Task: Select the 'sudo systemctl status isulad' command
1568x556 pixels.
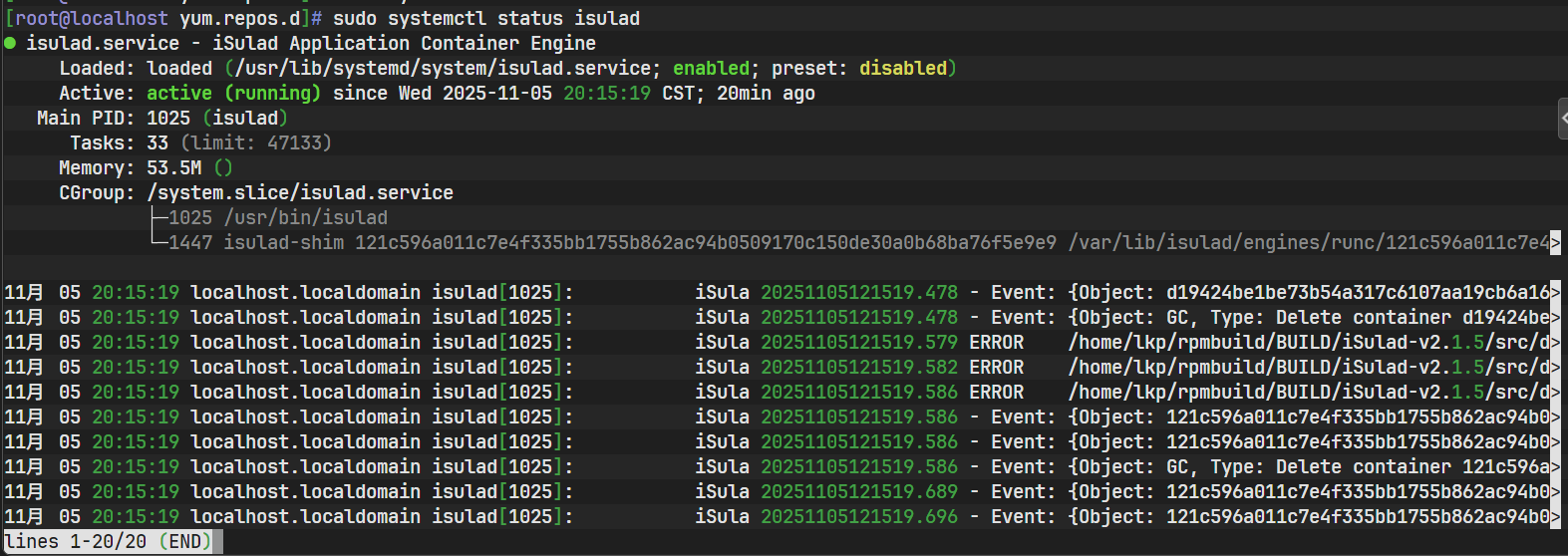Action: [x=486, y=18]
